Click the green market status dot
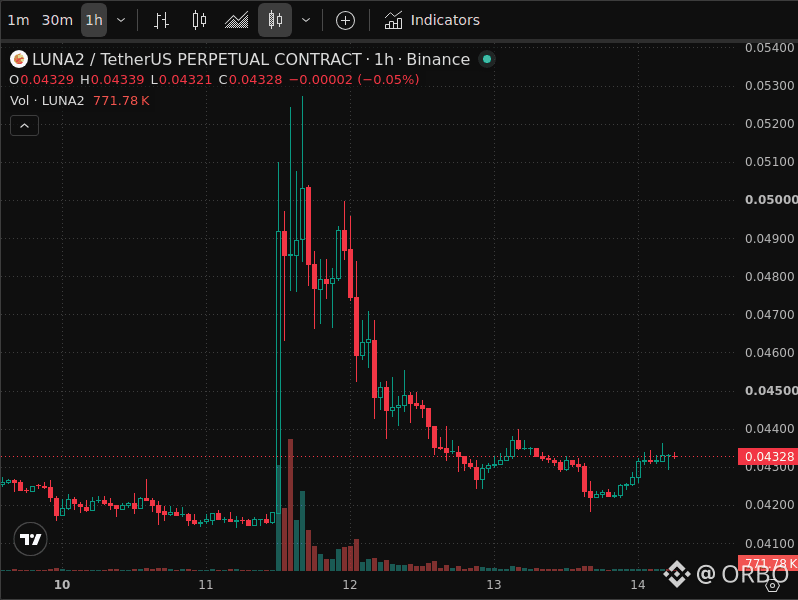This screenshot has width=798, height=600. pos(487,59)
